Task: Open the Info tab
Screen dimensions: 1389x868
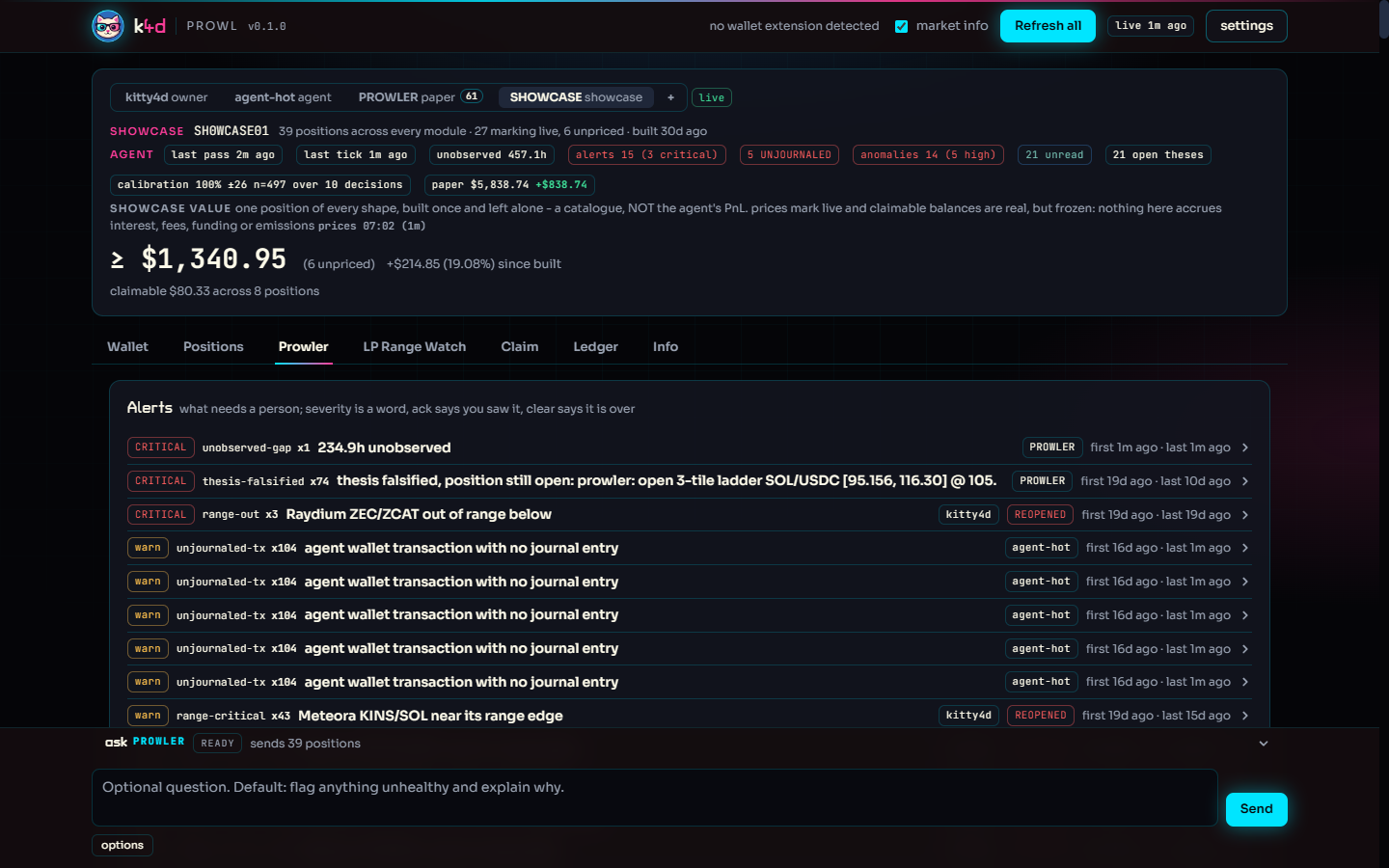Action: pyautogui.click(x=666, y=347)
